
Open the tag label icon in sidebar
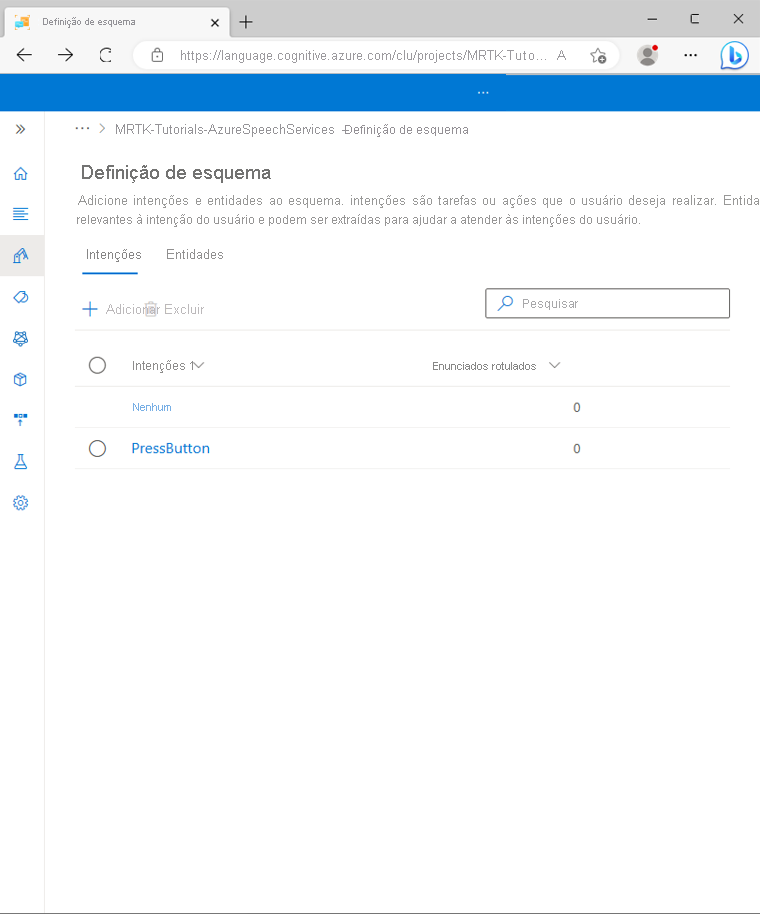[20, 297]
